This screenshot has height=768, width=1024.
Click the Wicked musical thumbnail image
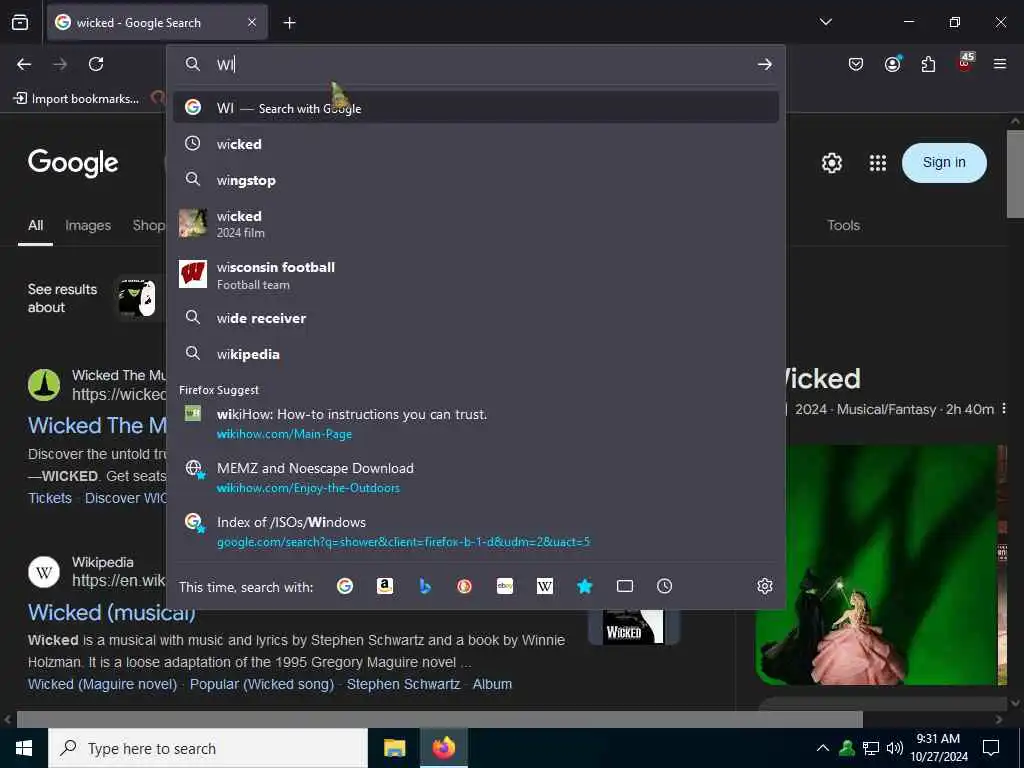[x=633, y=627]
